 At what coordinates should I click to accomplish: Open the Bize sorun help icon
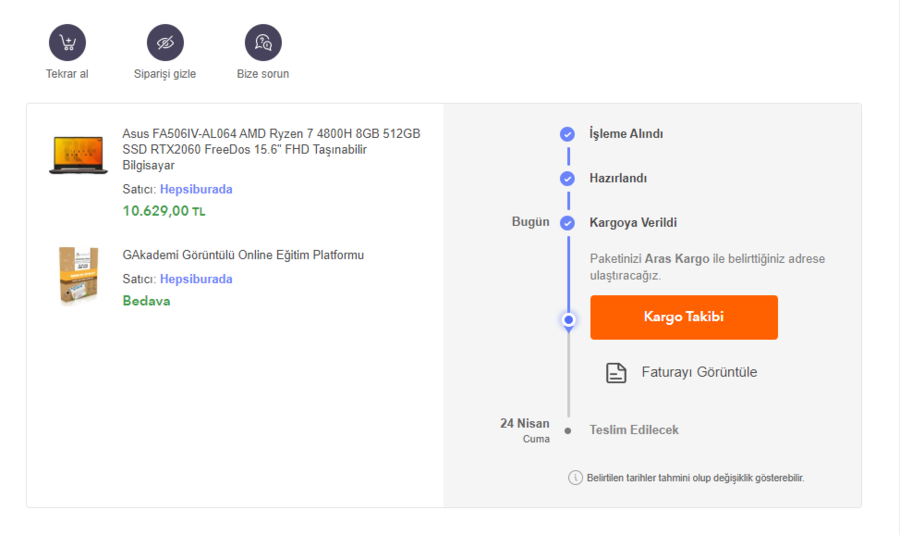[x=263, y=42]
